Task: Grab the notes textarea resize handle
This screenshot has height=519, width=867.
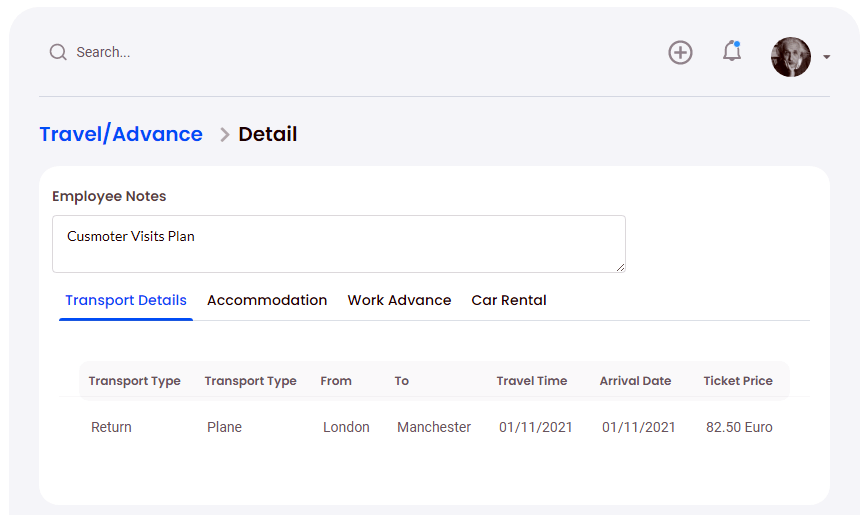Action: pos(620,267)
